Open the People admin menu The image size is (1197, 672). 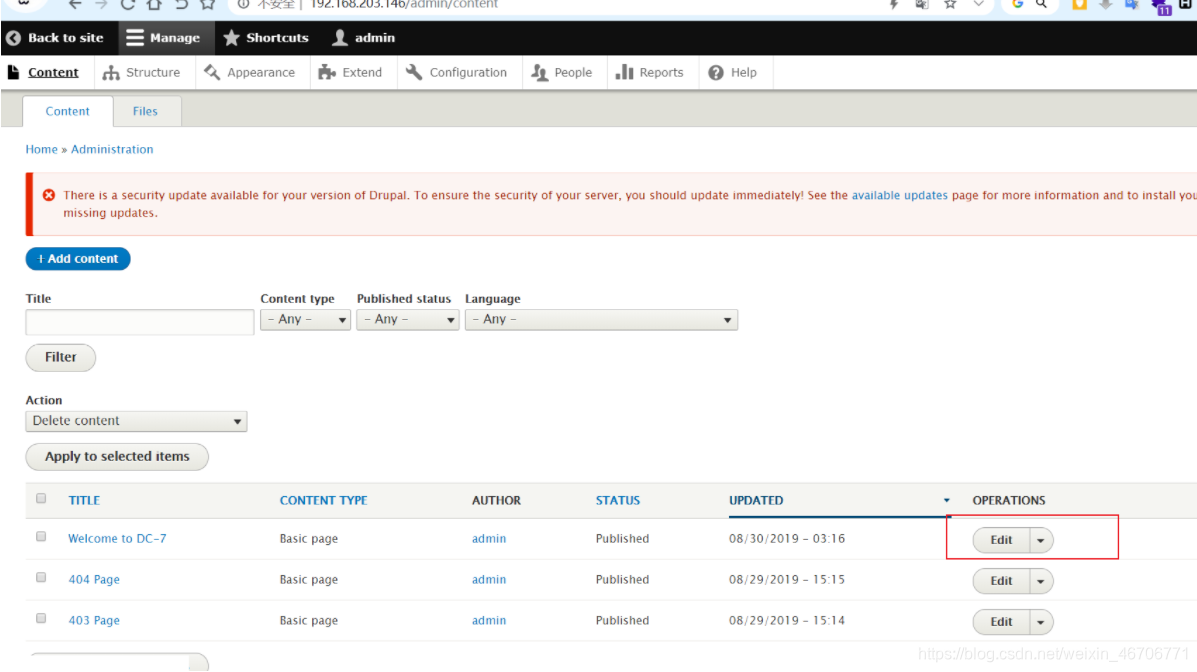tap(562, 73)
